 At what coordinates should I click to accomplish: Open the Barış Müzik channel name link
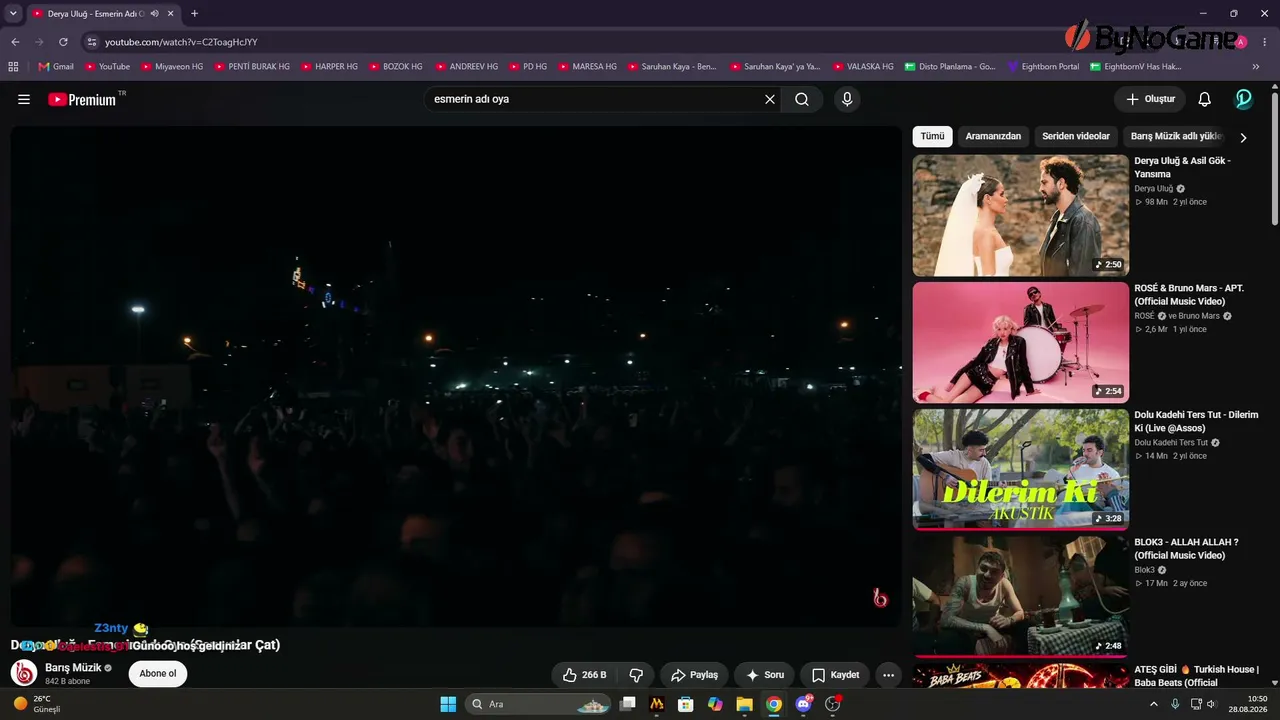73,667
